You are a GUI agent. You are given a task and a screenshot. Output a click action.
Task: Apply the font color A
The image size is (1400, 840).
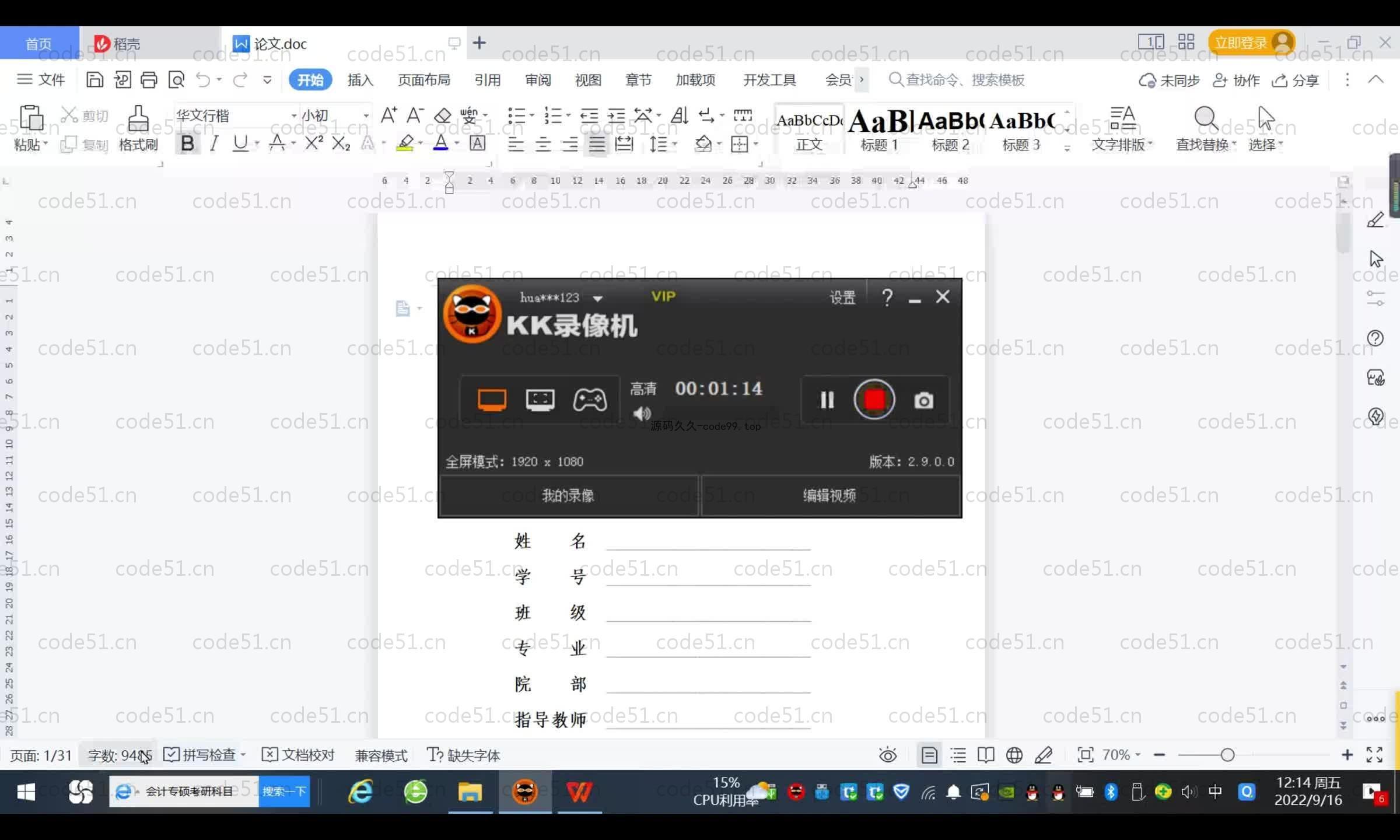[441, 143]
